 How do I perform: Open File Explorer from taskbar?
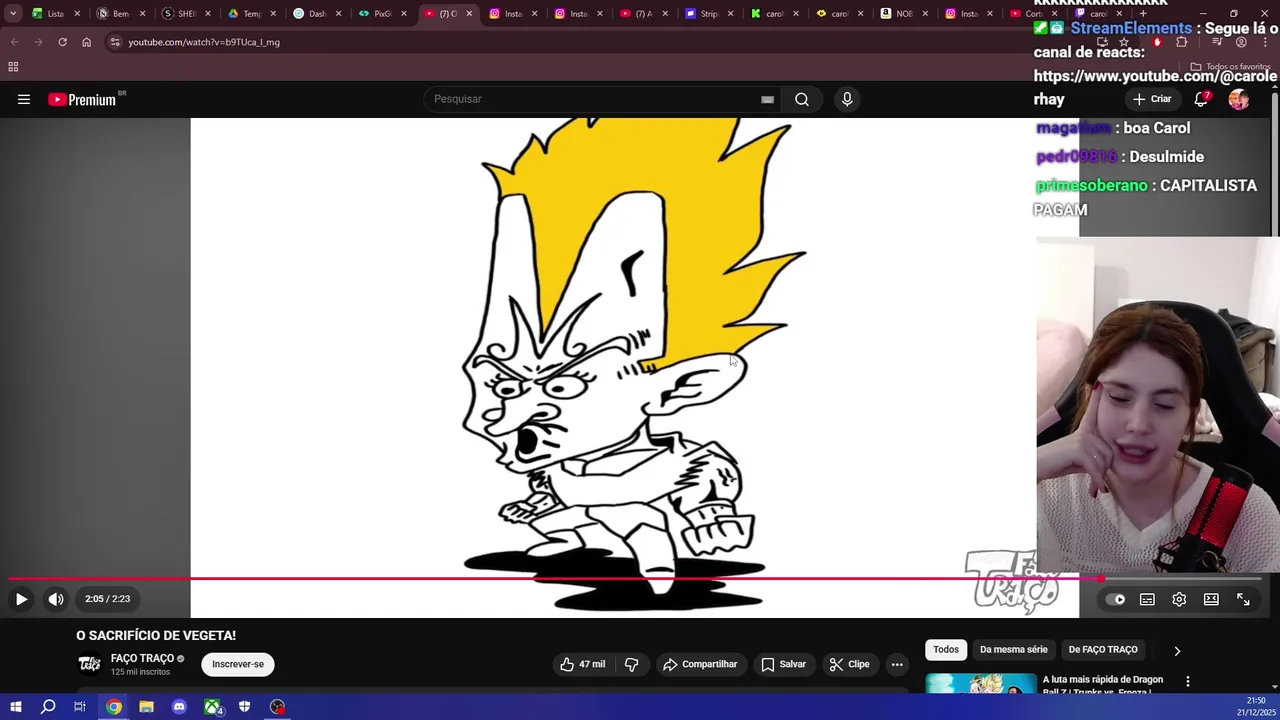tap(146, 707)
